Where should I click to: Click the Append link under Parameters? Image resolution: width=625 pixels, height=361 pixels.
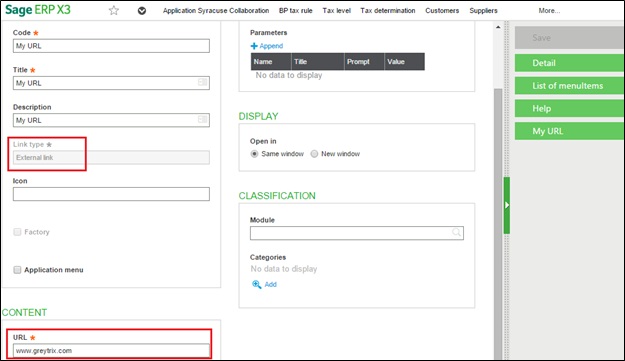tap(271, 46)
